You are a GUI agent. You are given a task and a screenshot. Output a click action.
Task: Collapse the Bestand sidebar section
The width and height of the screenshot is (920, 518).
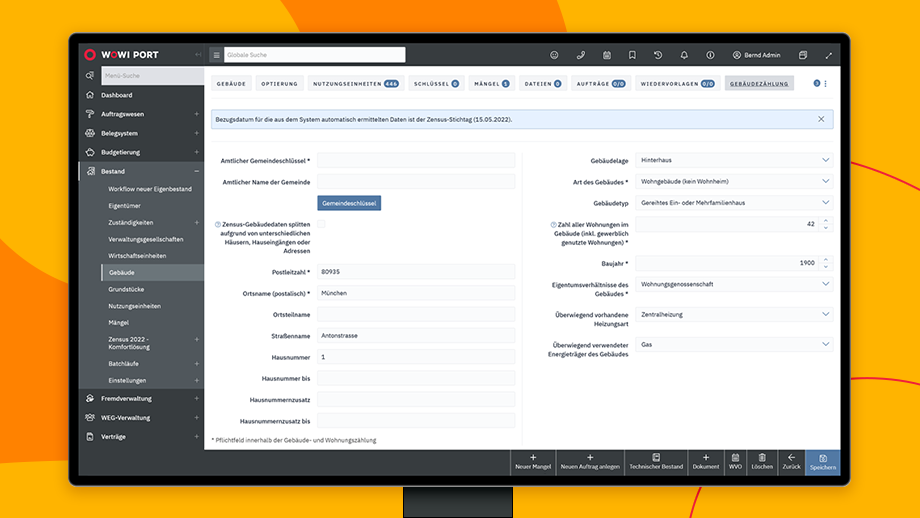tap(196, 171)
